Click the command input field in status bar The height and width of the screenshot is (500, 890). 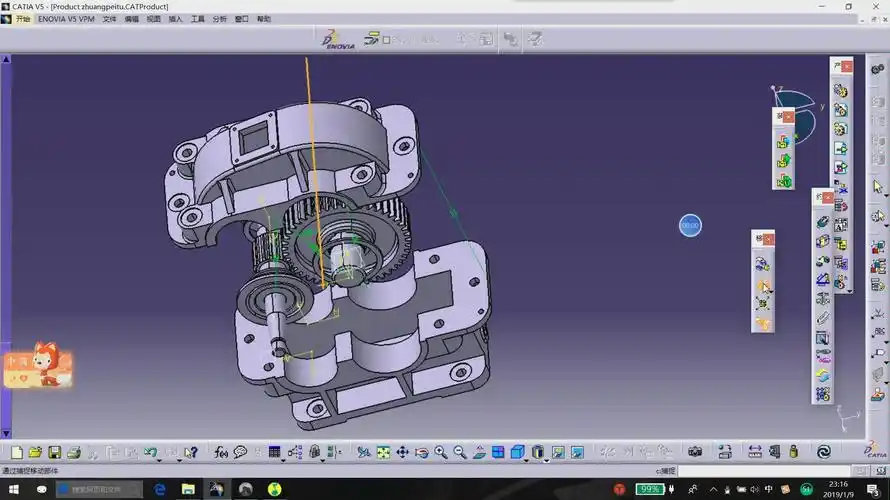[x=762, y=471]
